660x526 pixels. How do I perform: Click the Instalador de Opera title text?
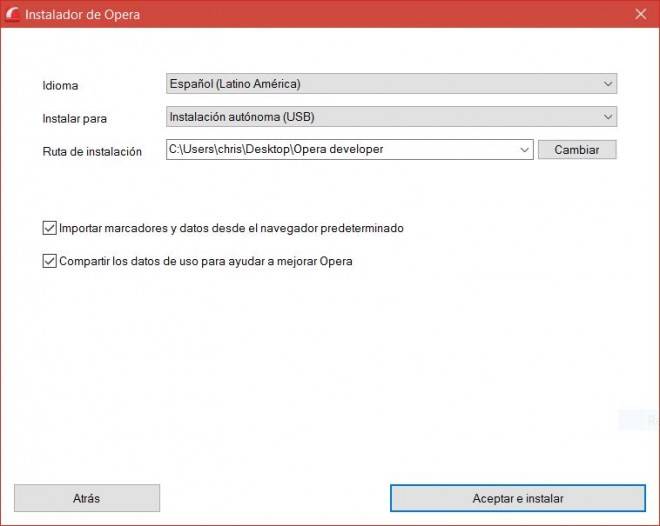pos(82,15)
